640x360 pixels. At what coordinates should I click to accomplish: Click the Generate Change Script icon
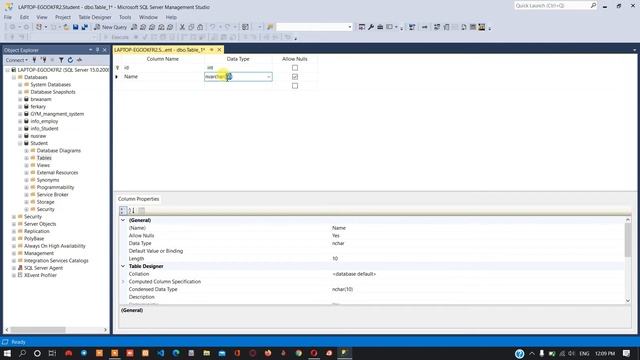(x=412, y=27)
